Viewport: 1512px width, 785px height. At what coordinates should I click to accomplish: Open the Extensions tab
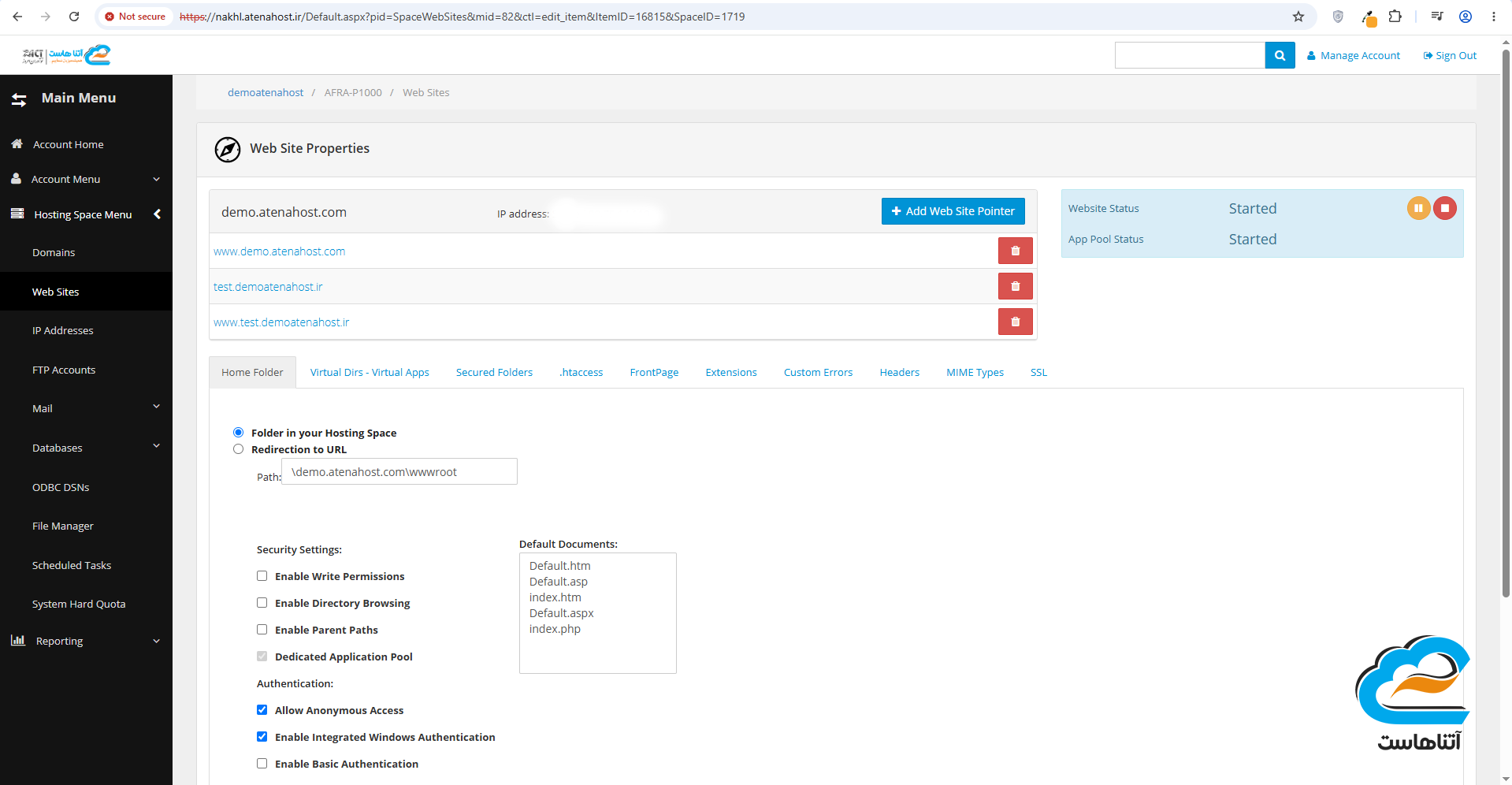tap(731, 373)
